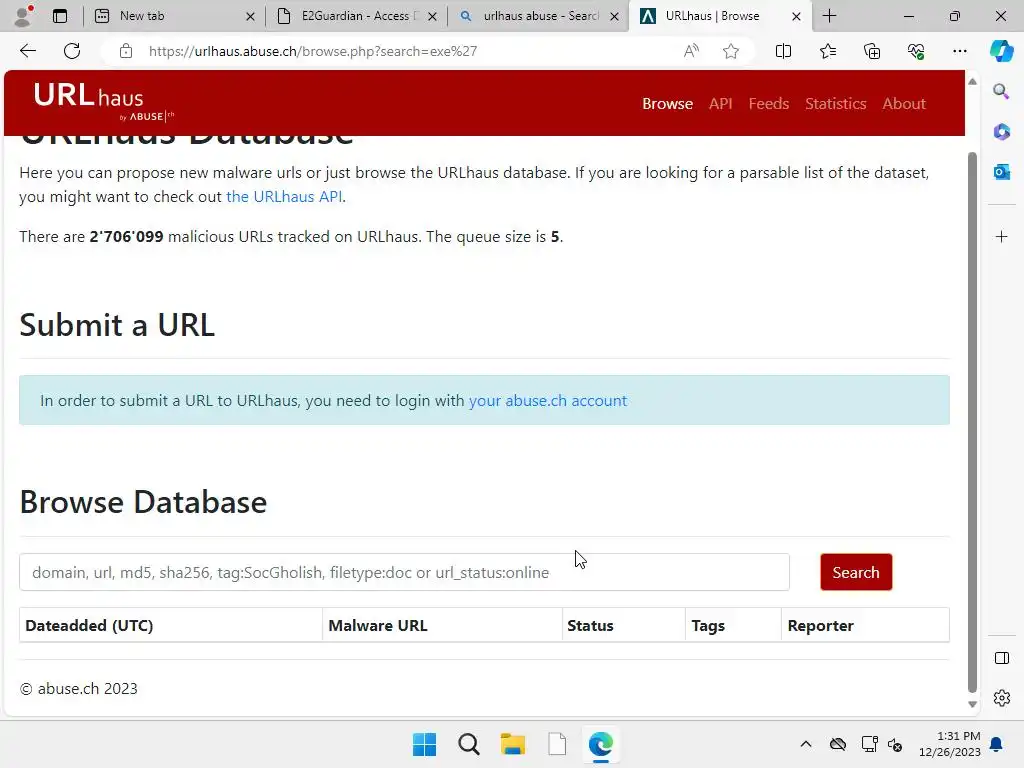Click the 2'706'099 malicious URLs count

pos(127,236)
